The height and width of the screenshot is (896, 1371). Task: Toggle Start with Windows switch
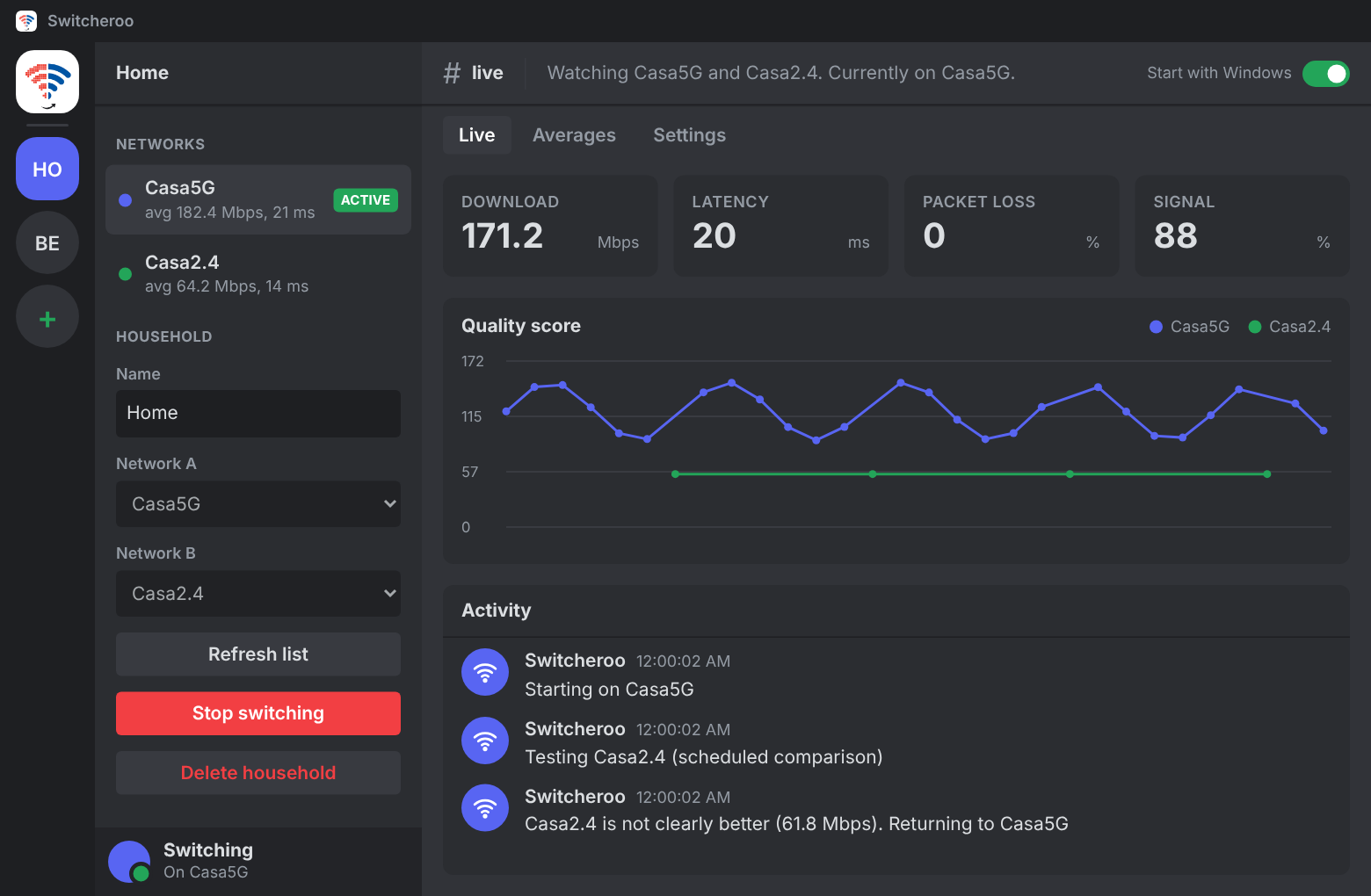1326,74
